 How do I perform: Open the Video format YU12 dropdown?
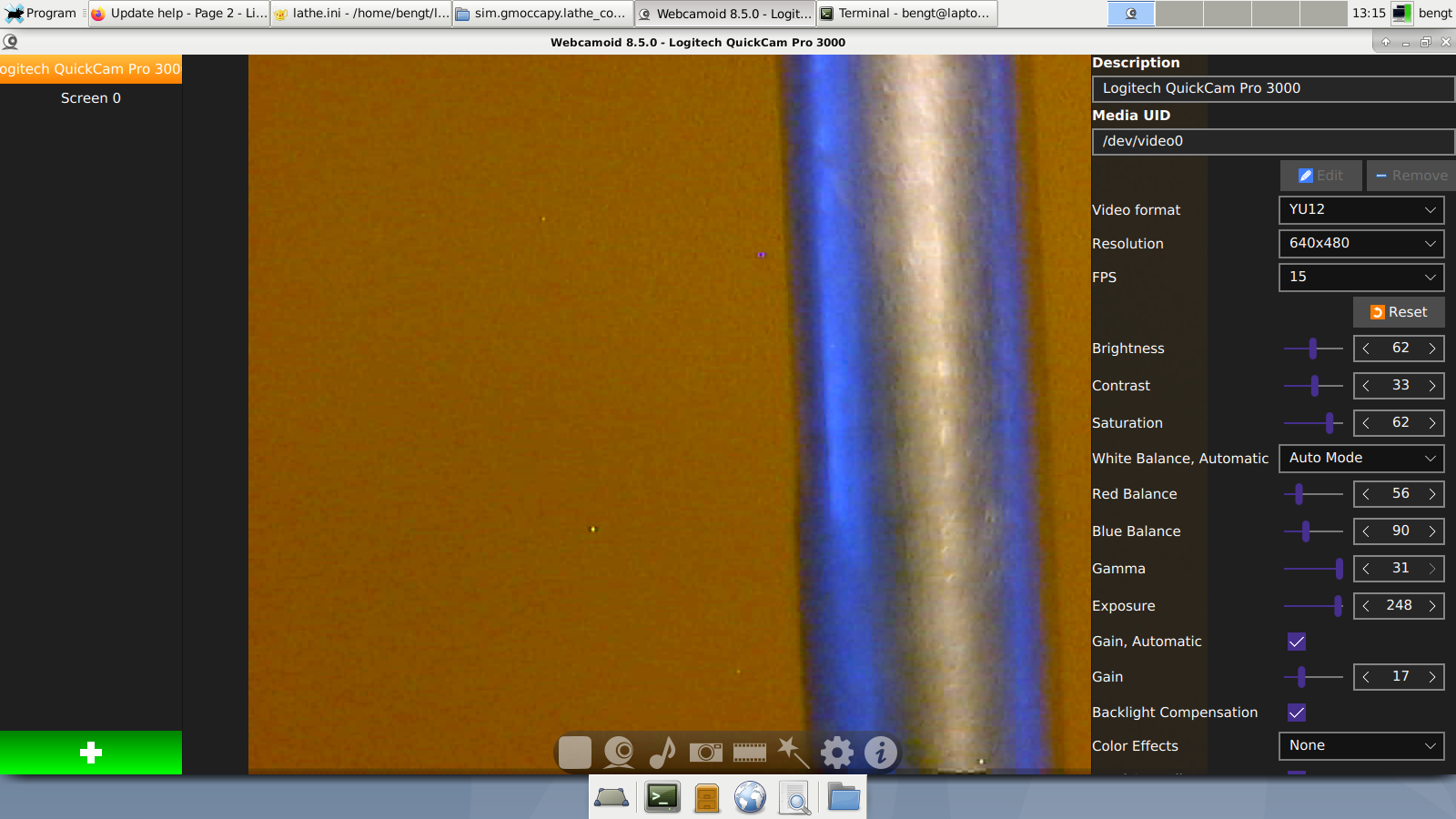(x=1361, y=209)
